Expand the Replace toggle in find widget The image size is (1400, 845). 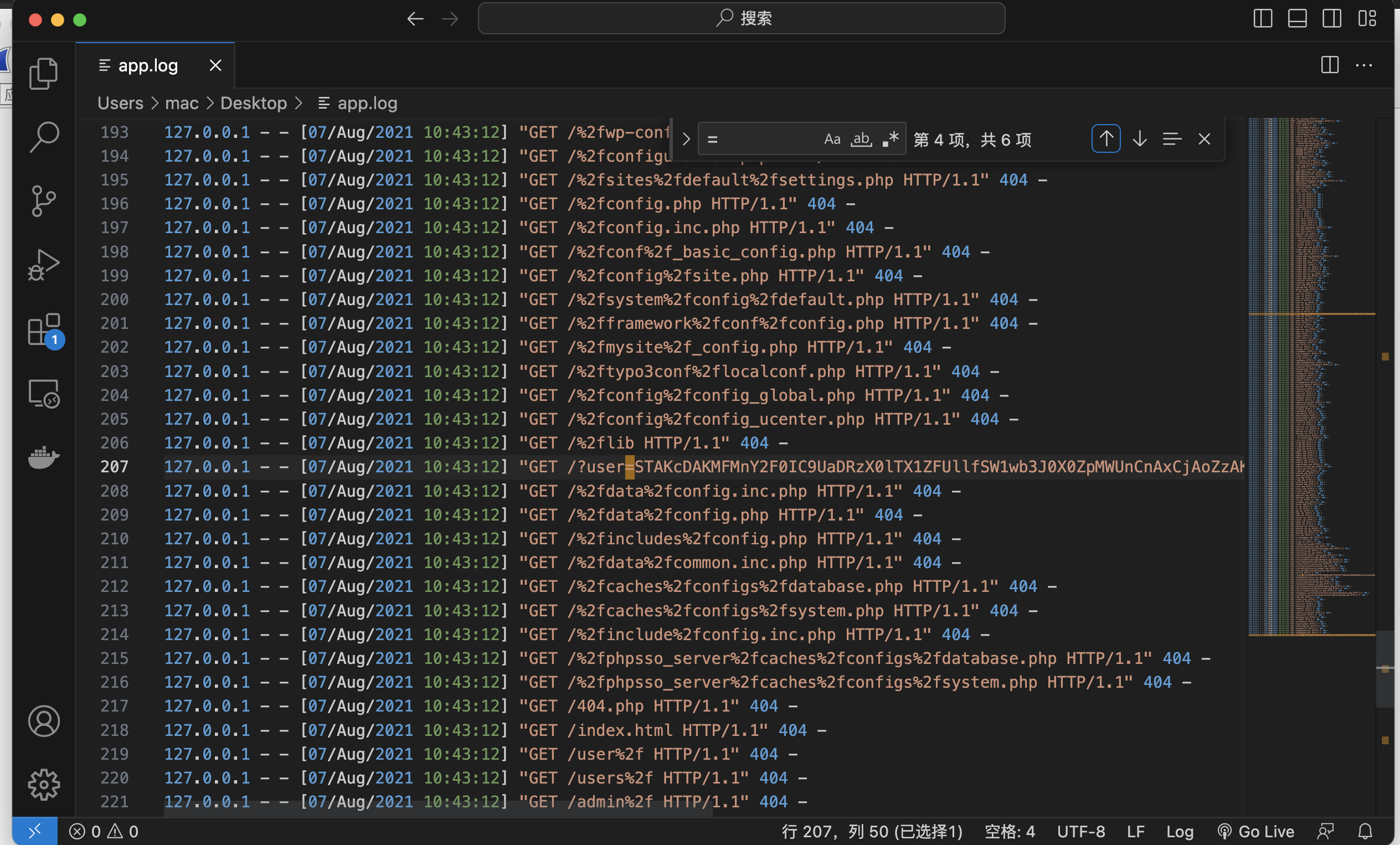(x=686, y=139)
